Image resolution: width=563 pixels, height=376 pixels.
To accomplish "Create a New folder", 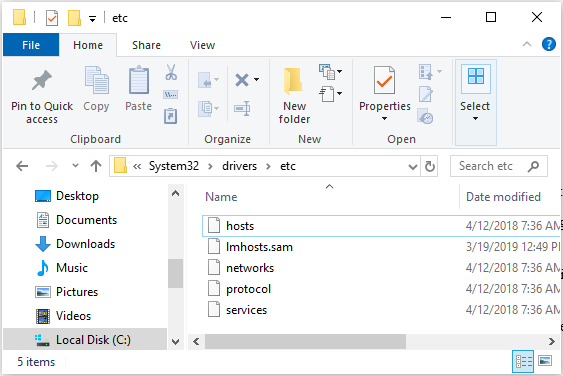I will (294, 95).
